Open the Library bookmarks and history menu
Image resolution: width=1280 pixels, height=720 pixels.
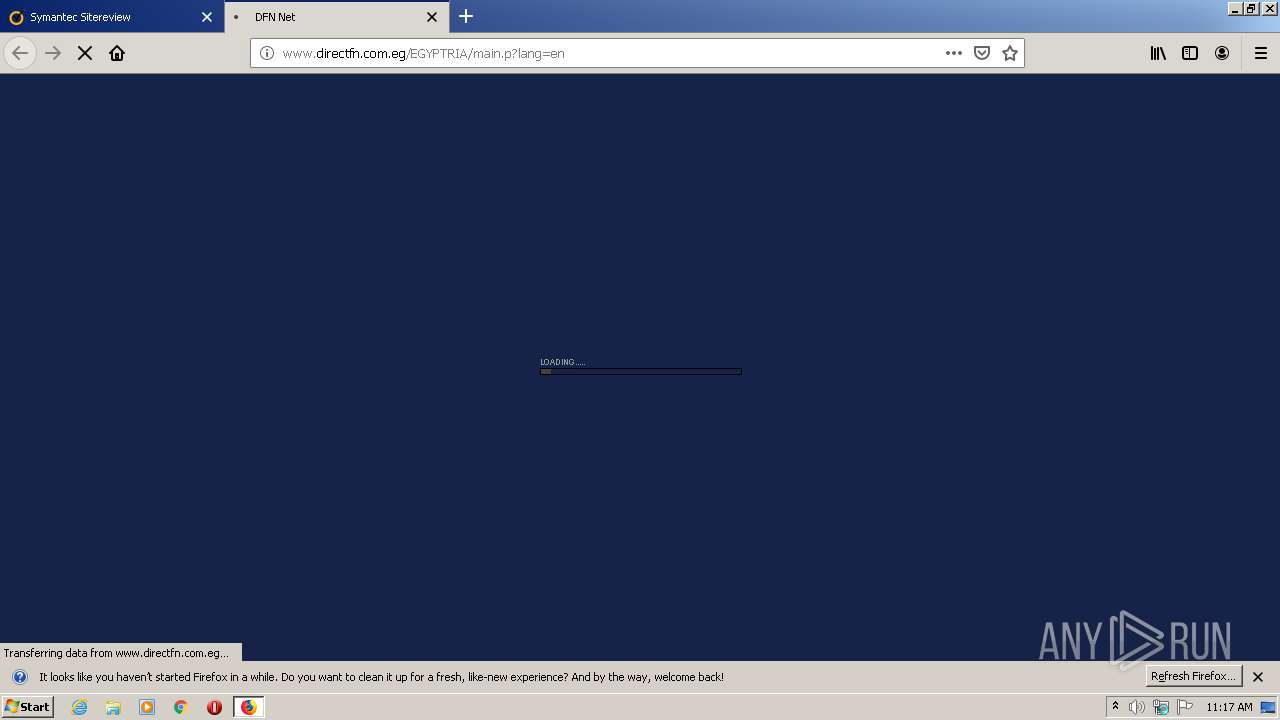pos(1158,53)
